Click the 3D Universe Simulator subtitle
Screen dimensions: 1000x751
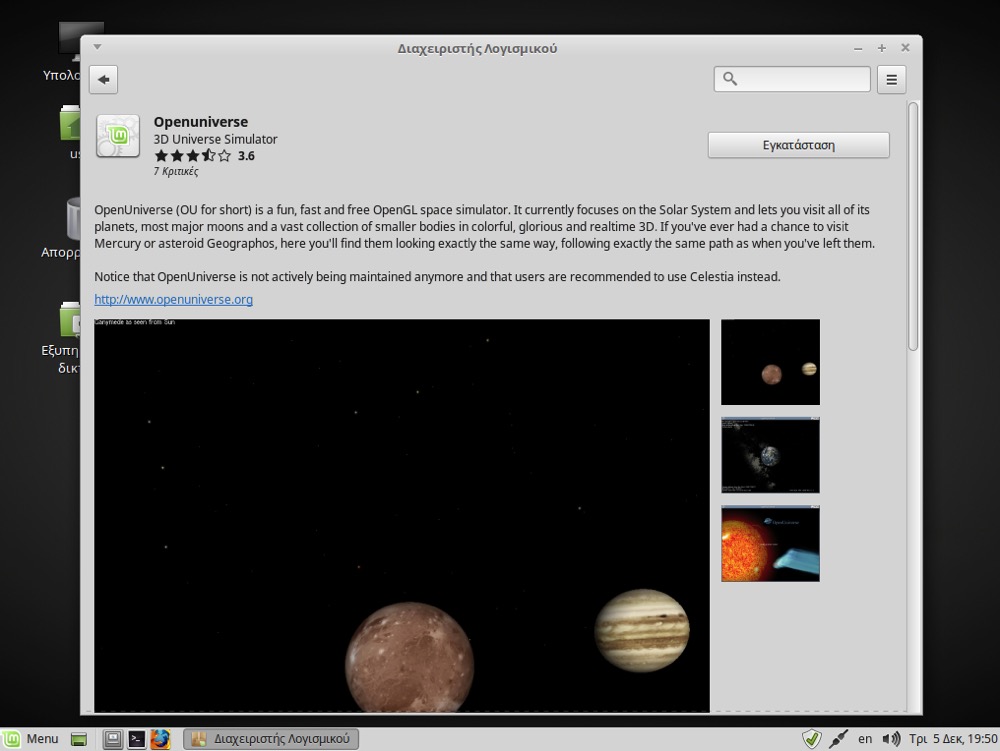coord(216,139)
